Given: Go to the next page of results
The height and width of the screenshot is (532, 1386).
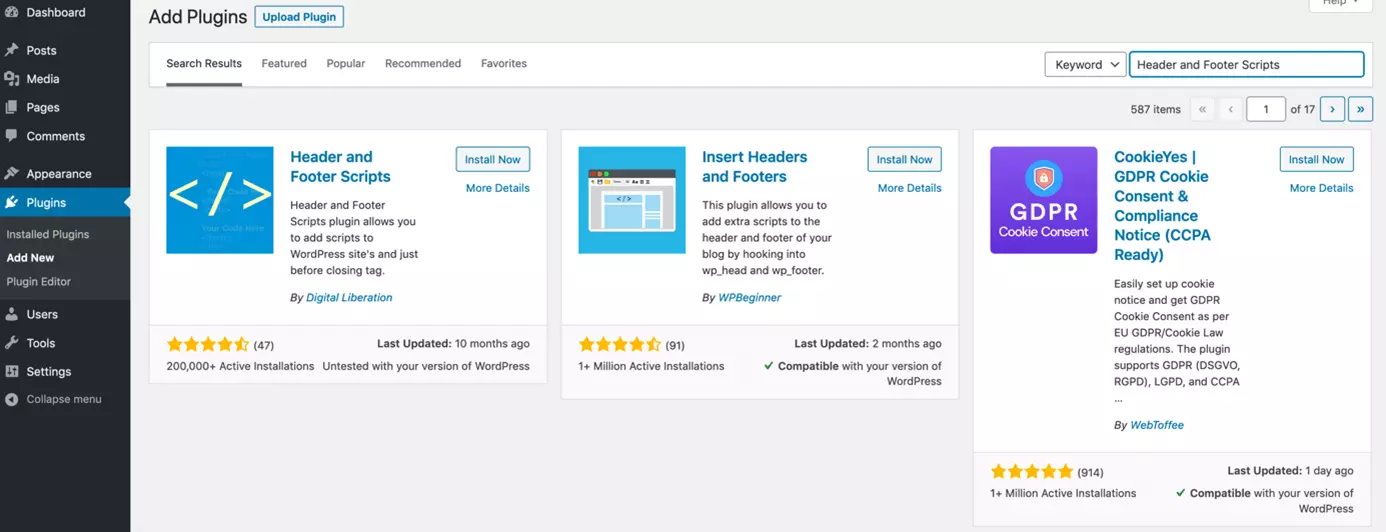Looking at the screenshot, I should coord(1332,109).
